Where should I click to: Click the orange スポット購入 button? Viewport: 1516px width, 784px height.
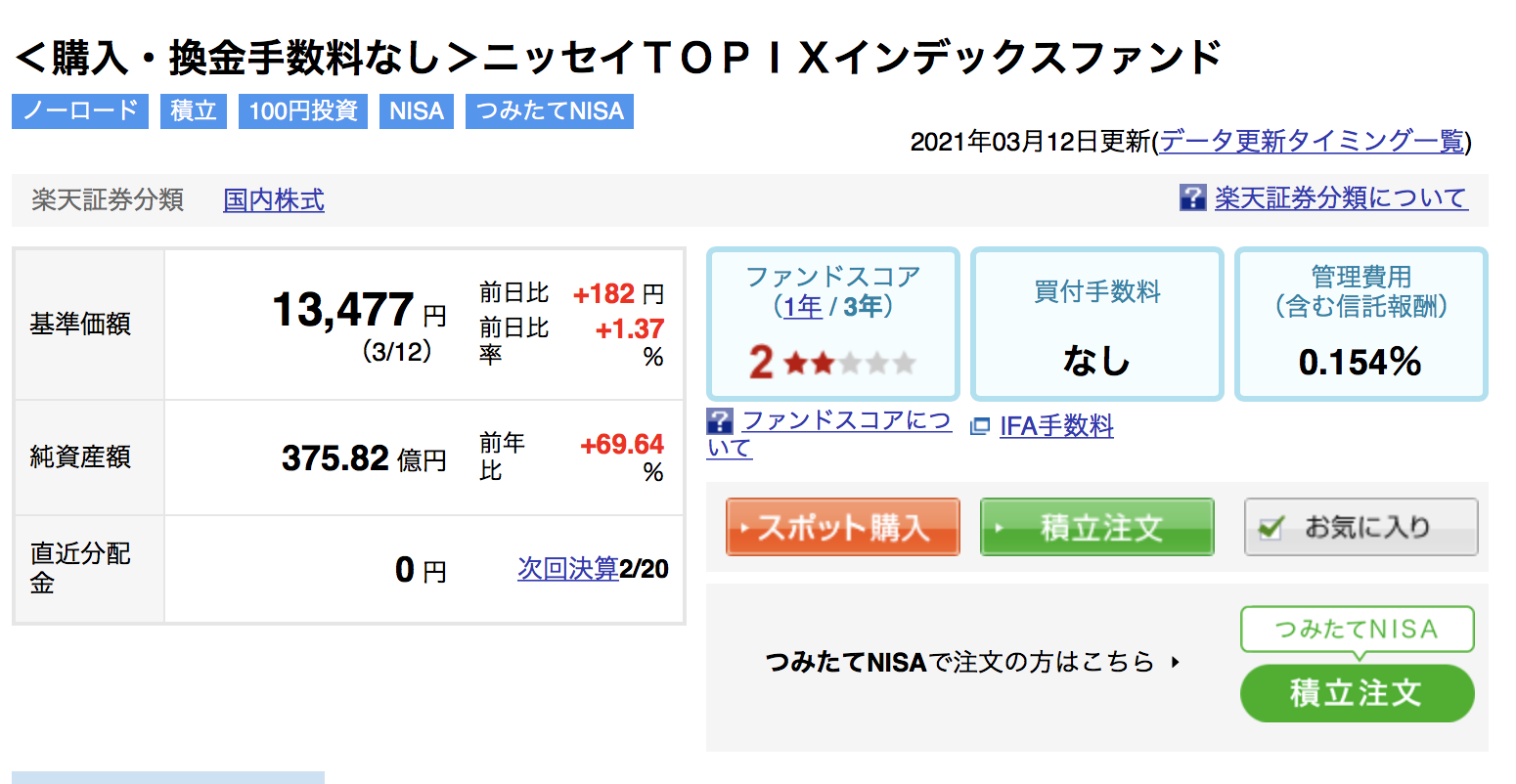[842, 527]
